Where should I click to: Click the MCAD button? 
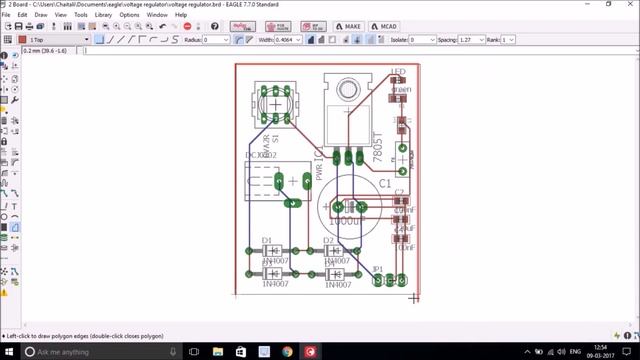(384, 27)
